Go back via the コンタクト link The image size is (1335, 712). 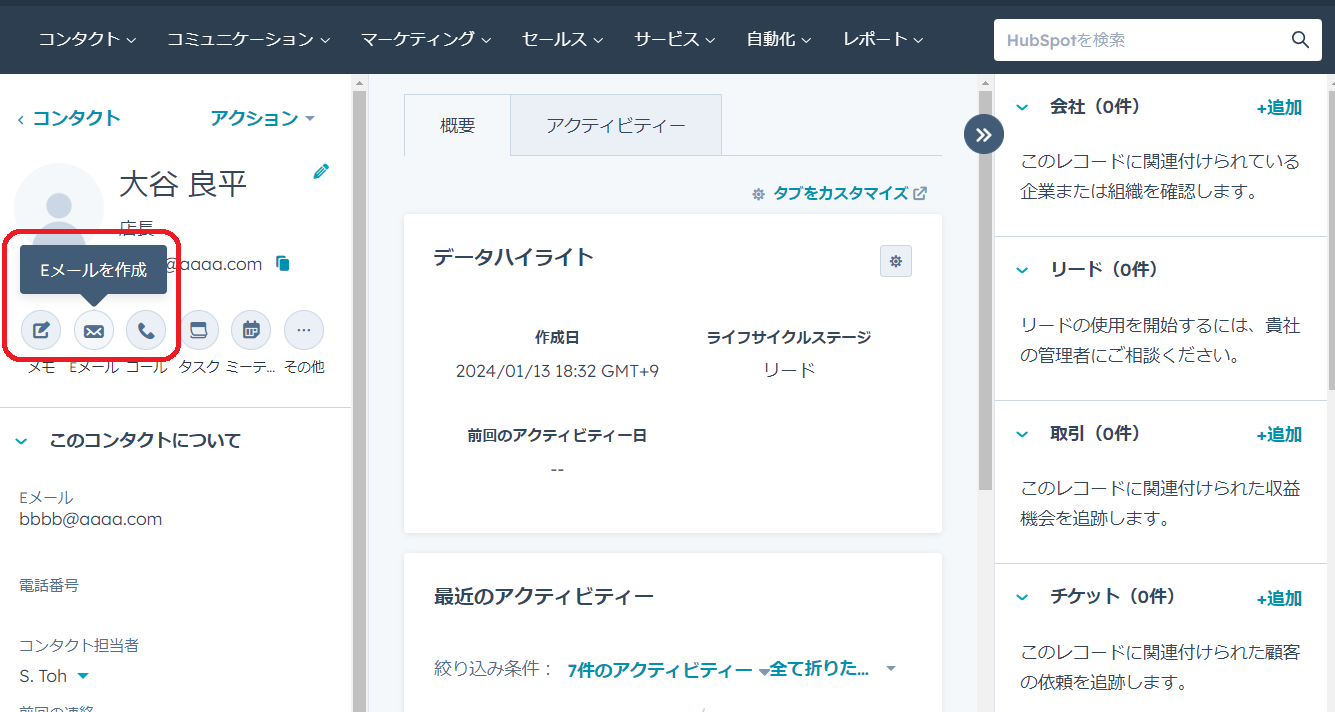coord(69,118)
